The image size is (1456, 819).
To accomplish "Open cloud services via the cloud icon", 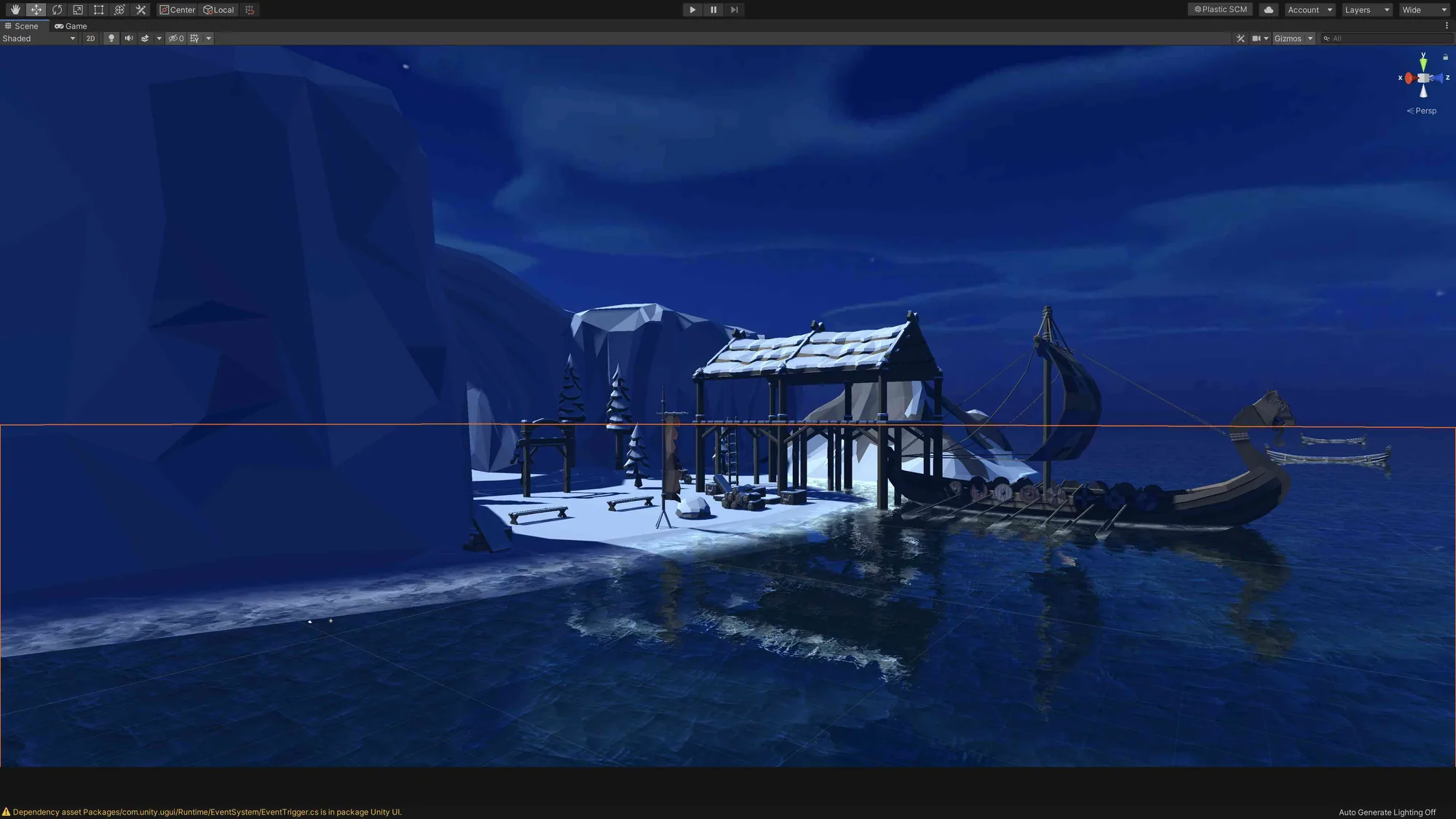I will [1269, 9].
